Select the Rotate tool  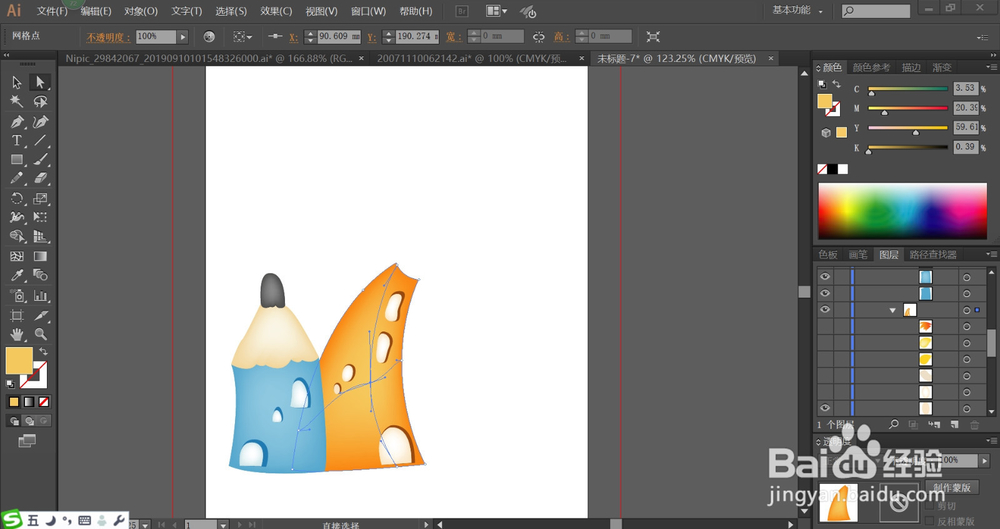[17, 198]
